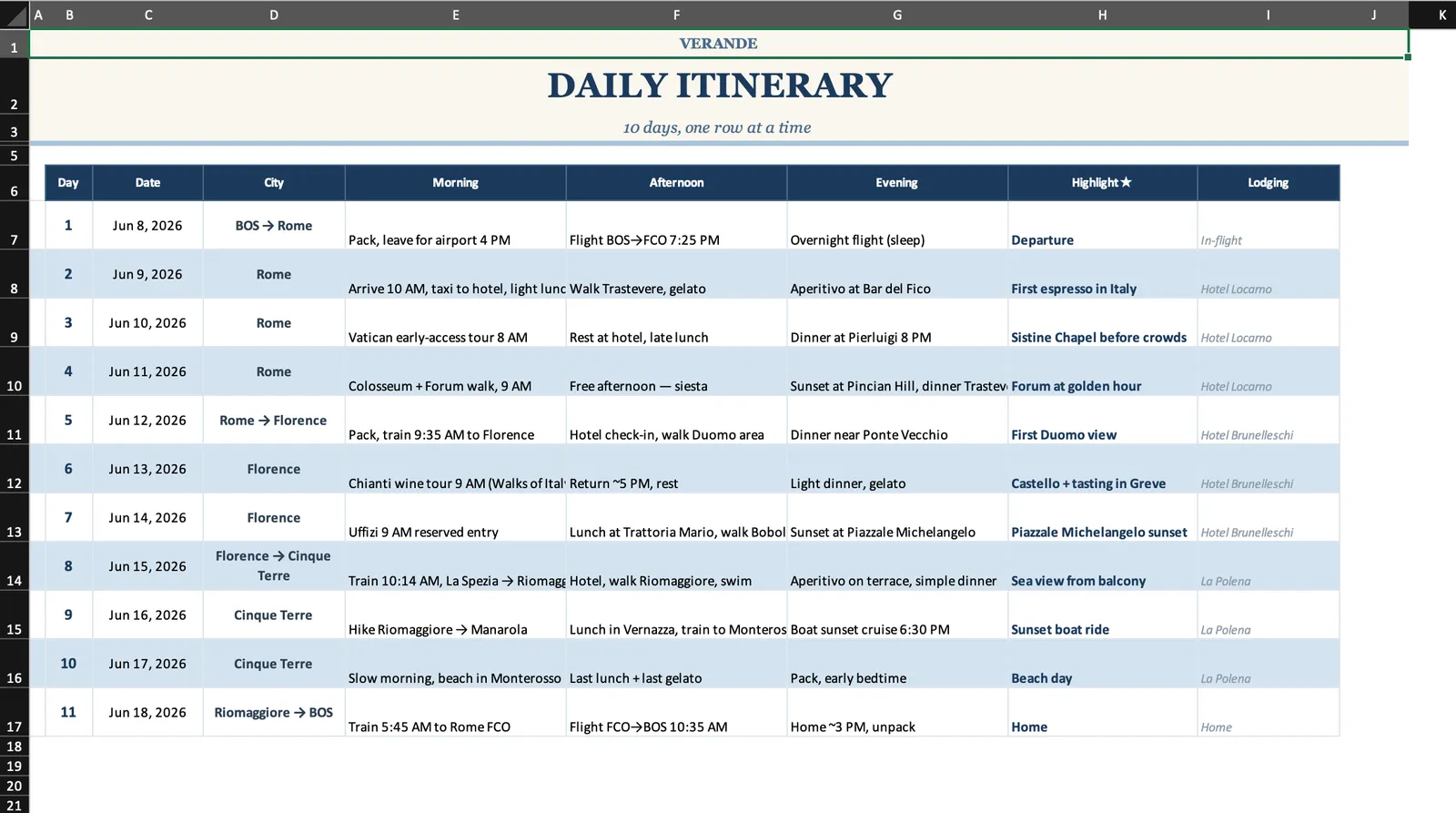This screenshot has width=1456, height=813.
Task: Select the 'Jun 18, 2026' date cell
Action: 148,713
